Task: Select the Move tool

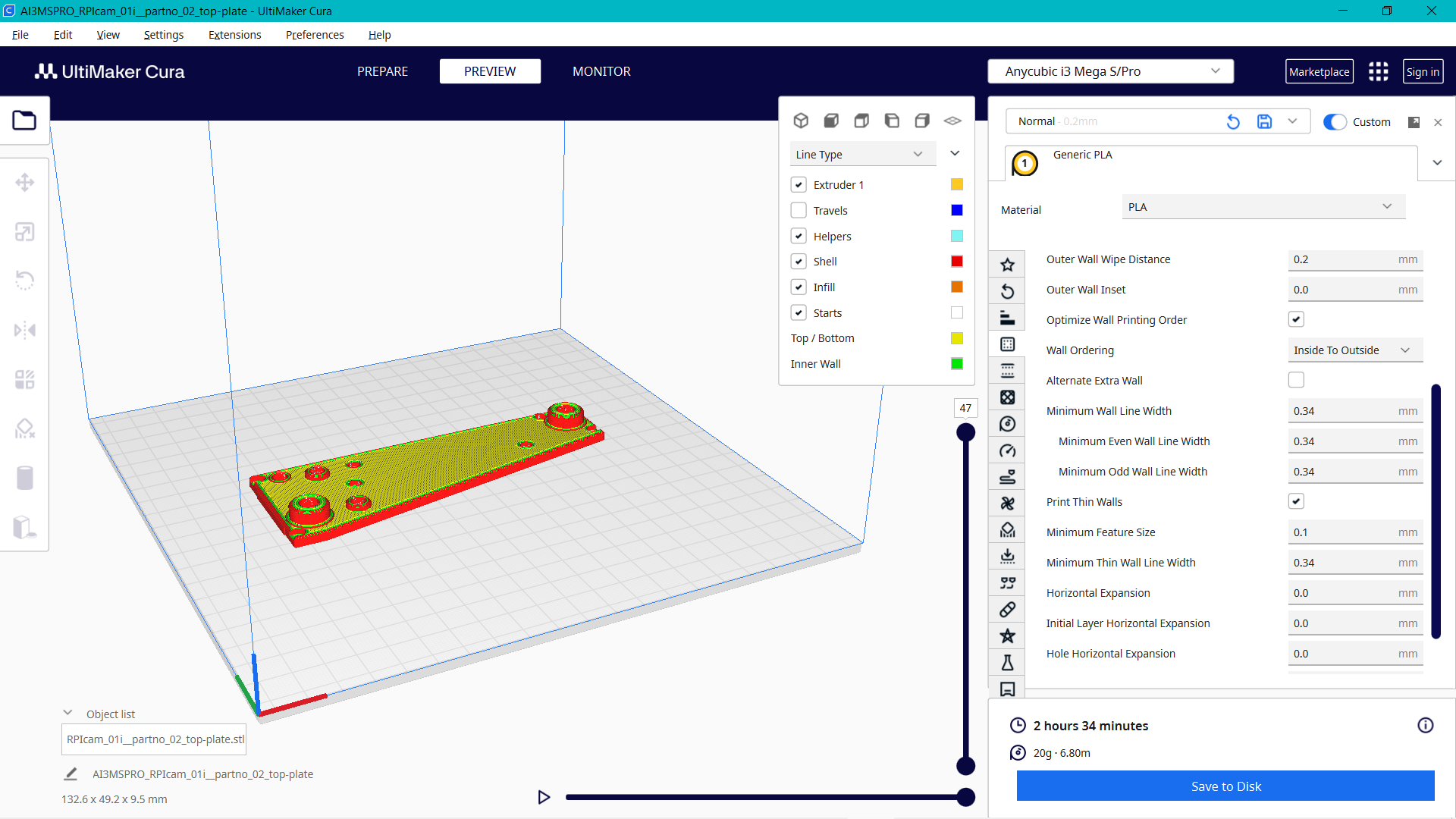Action: click(x=25, y=182)
